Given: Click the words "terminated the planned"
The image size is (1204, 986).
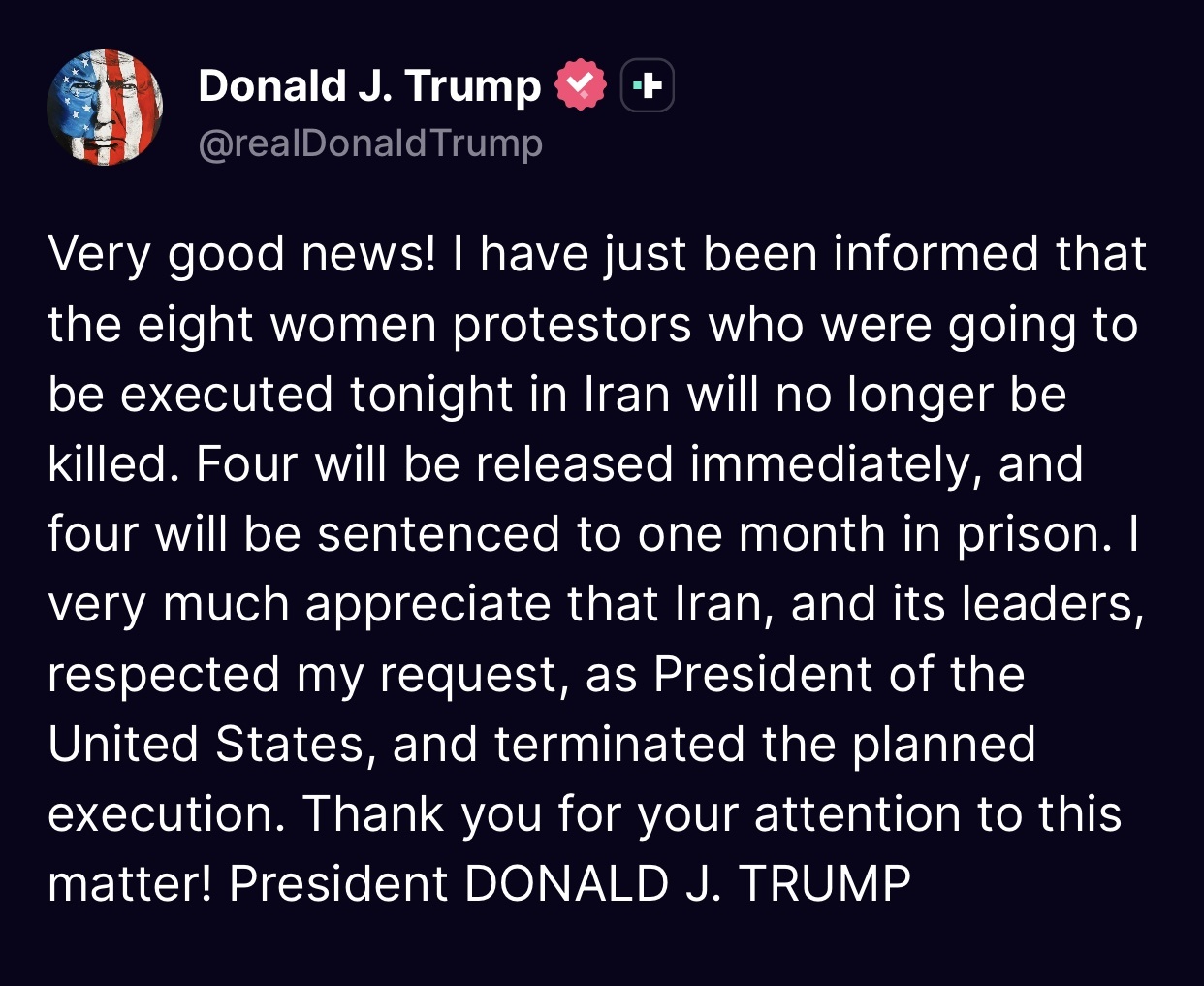Looking at the screenshot, I should tap(765, 745).
